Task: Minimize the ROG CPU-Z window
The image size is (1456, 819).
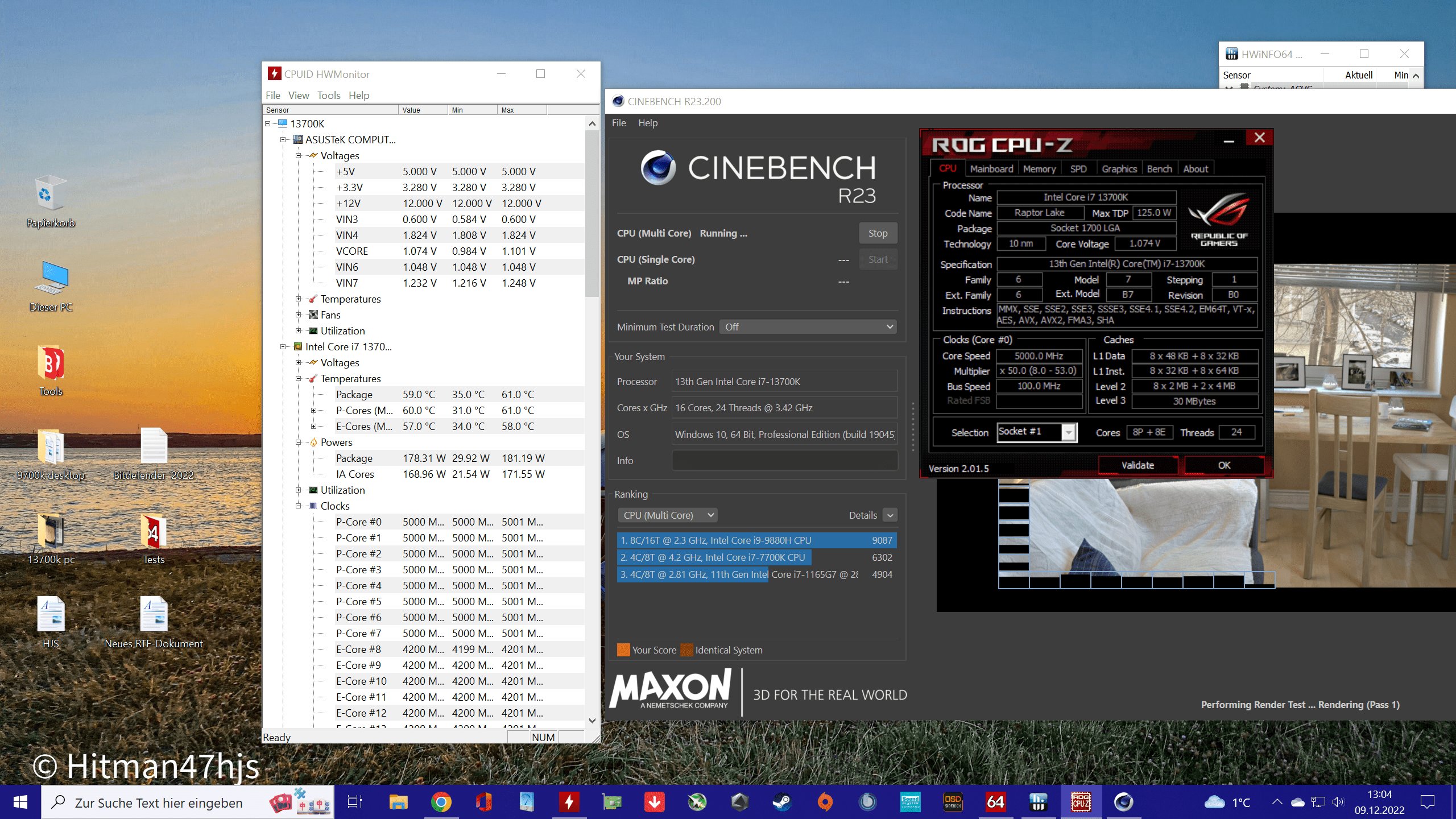Action: point(1229,140)
